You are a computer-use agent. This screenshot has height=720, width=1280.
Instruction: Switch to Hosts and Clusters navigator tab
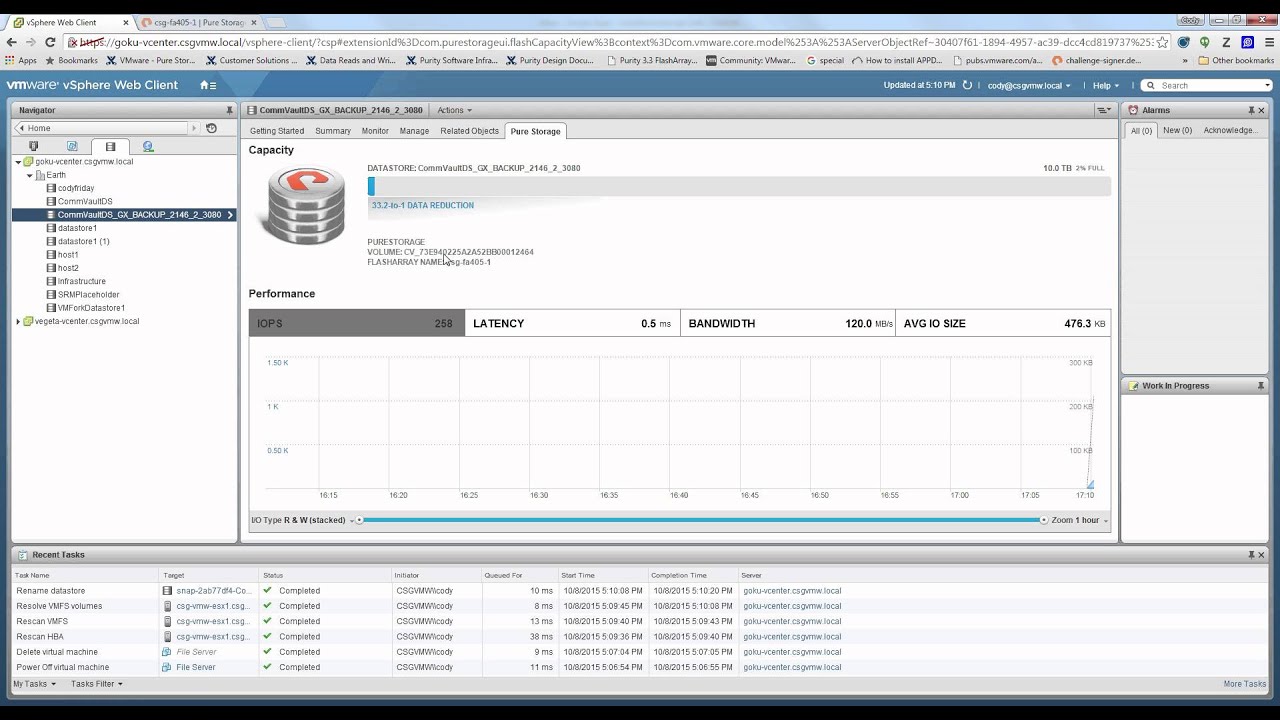pos(33,146)
